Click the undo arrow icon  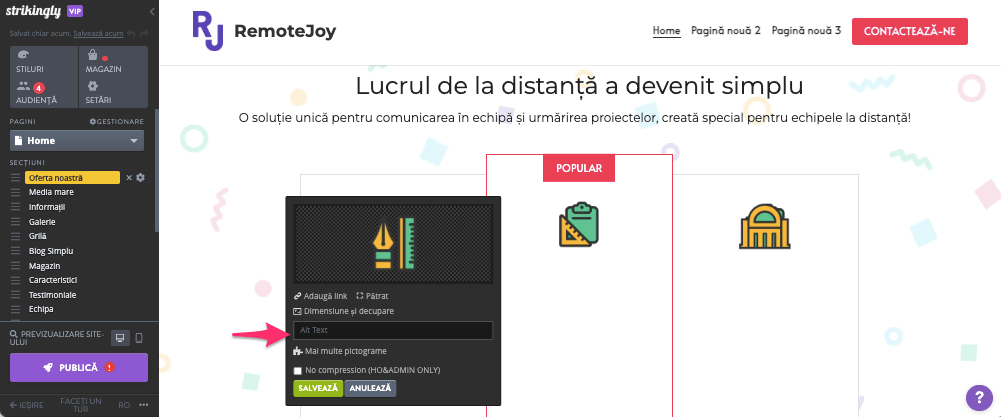(x=131, y=33)
